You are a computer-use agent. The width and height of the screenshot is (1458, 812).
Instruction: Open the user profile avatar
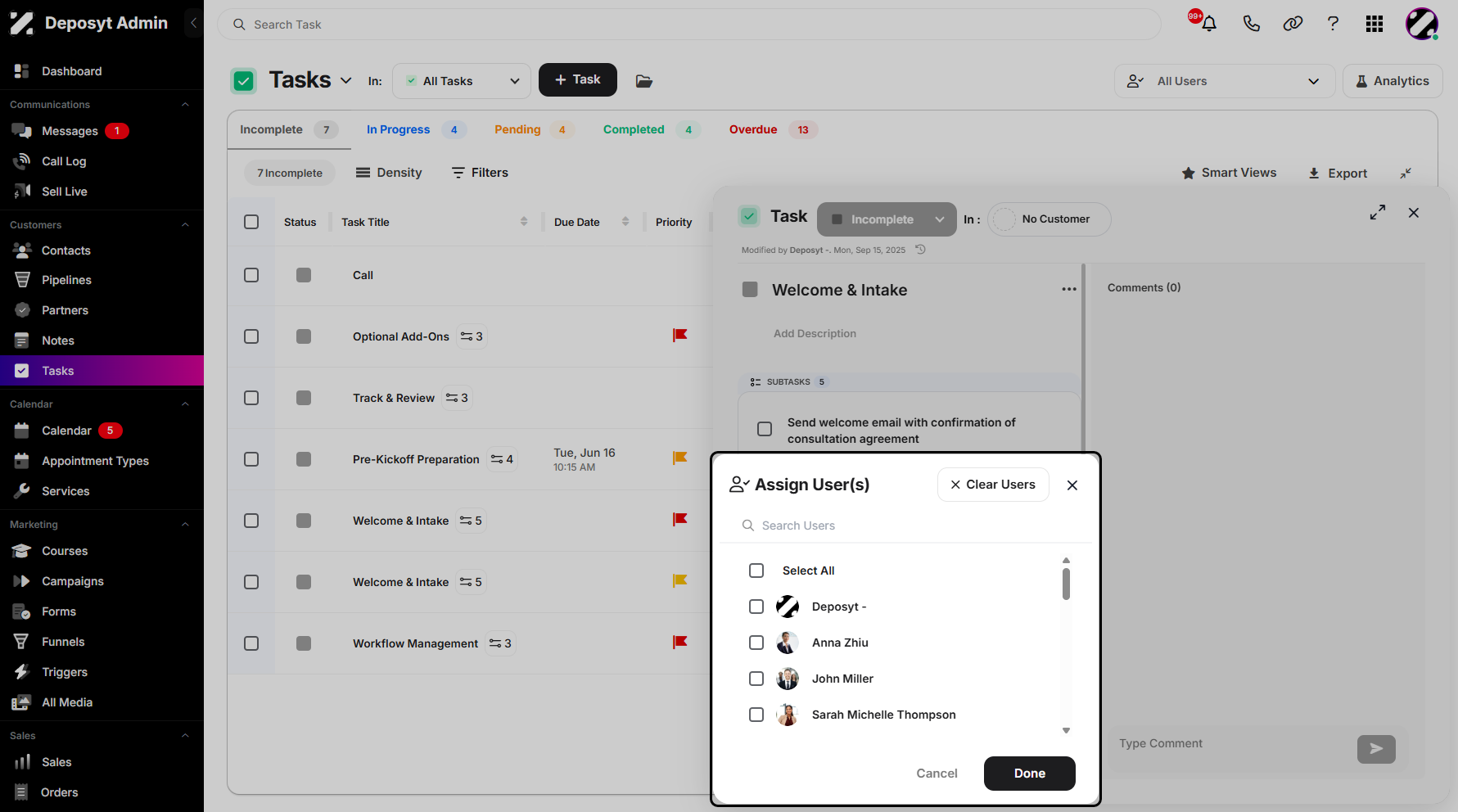pos(1422,24)
